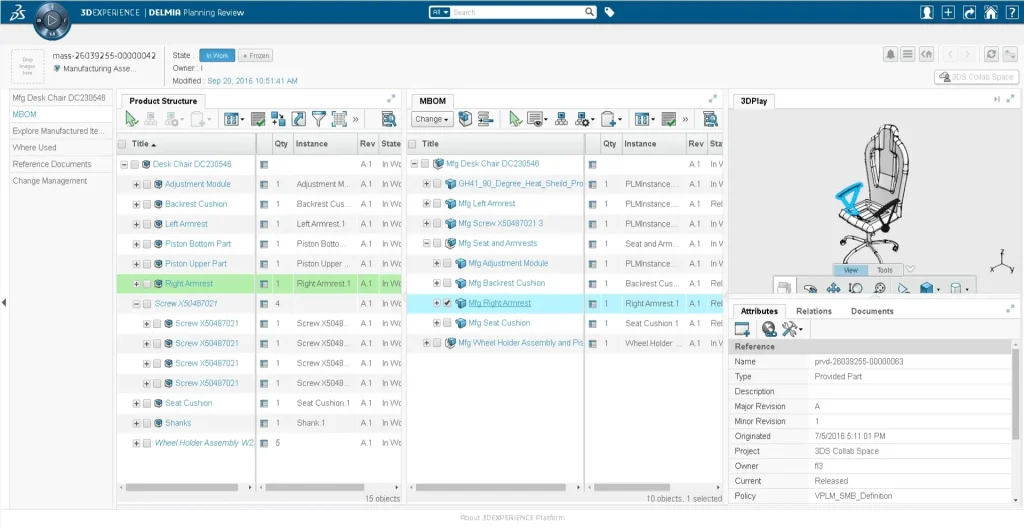Open the Adjustment Module link

(197, 184)
